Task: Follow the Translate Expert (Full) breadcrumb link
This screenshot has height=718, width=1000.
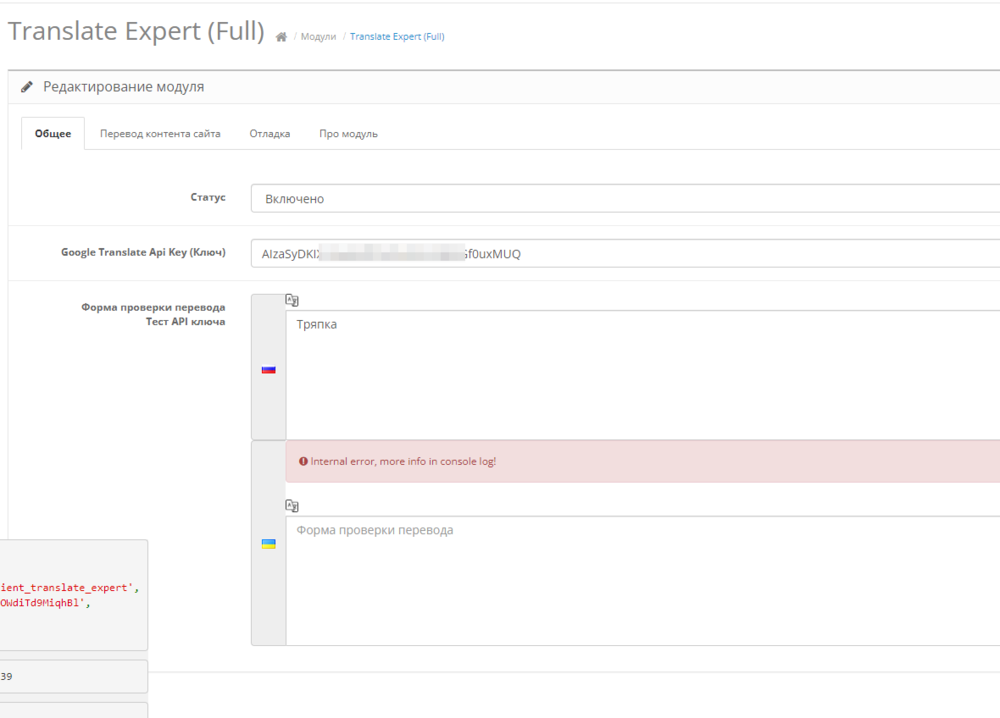Action: pos(397,37)
